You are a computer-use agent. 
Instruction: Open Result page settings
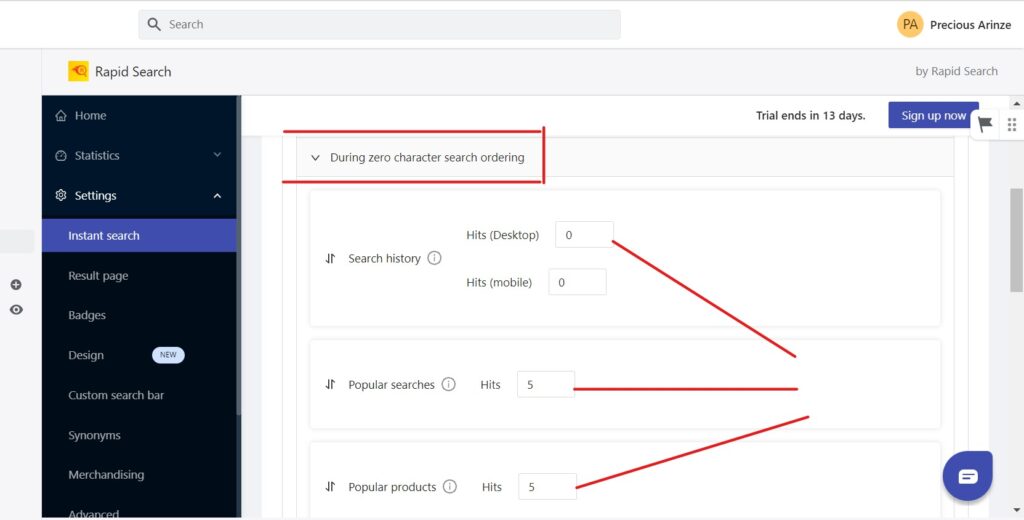coord(98,276)
